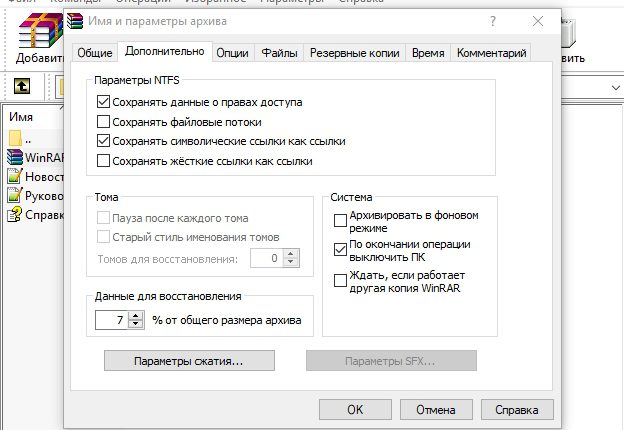Screen dimensions: 624x430
Task: Open the Комментарий tab
Action: pyautogui.click(x=491, y=53)
